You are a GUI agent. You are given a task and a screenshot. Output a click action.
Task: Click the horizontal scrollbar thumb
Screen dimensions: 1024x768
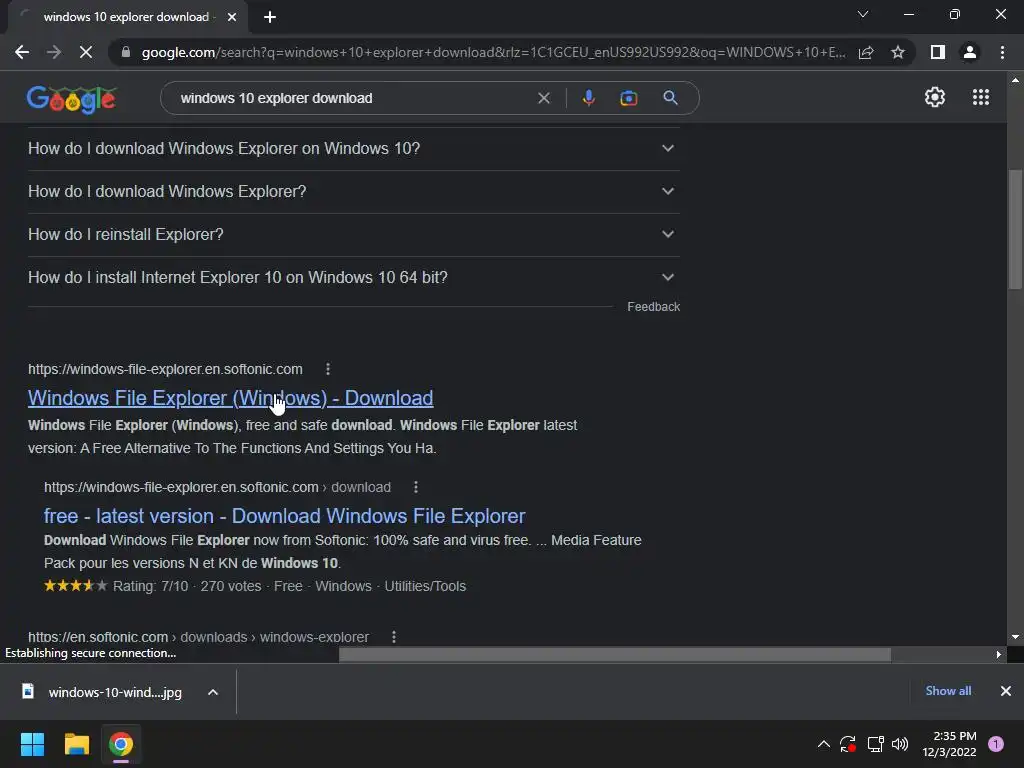pos(615,654)
